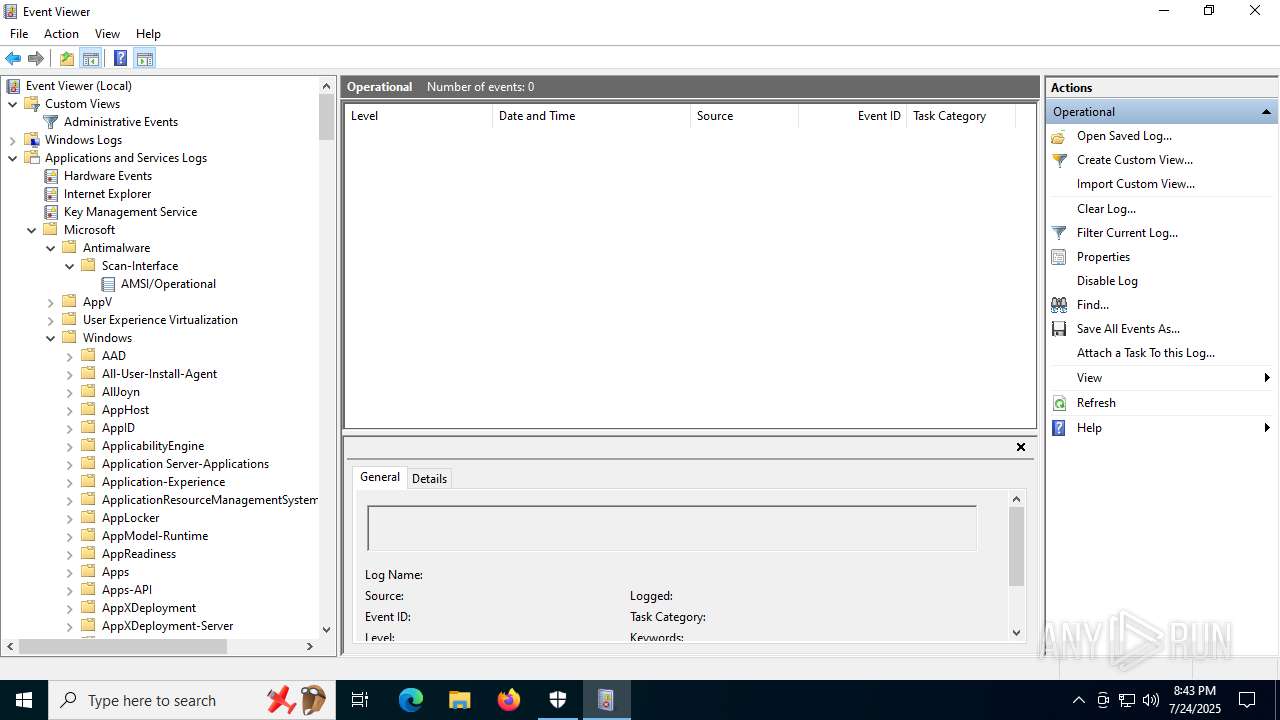Click the event description text box
The width and height of the screenshot is (1280, 720).
(x=671, y=528)
